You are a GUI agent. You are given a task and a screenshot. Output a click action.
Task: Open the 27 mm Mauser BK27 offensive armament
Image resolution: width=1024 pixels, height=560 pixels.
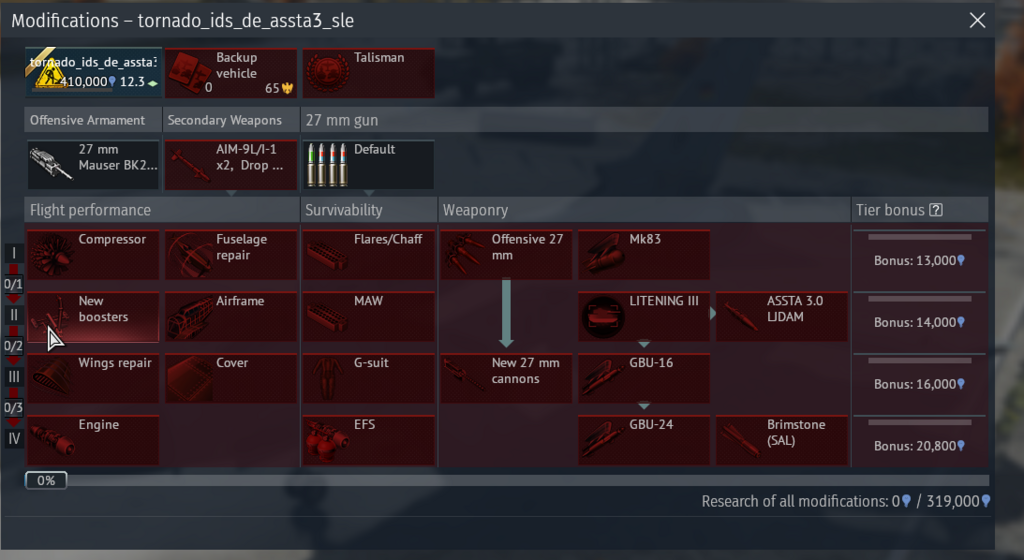point(93,165)
